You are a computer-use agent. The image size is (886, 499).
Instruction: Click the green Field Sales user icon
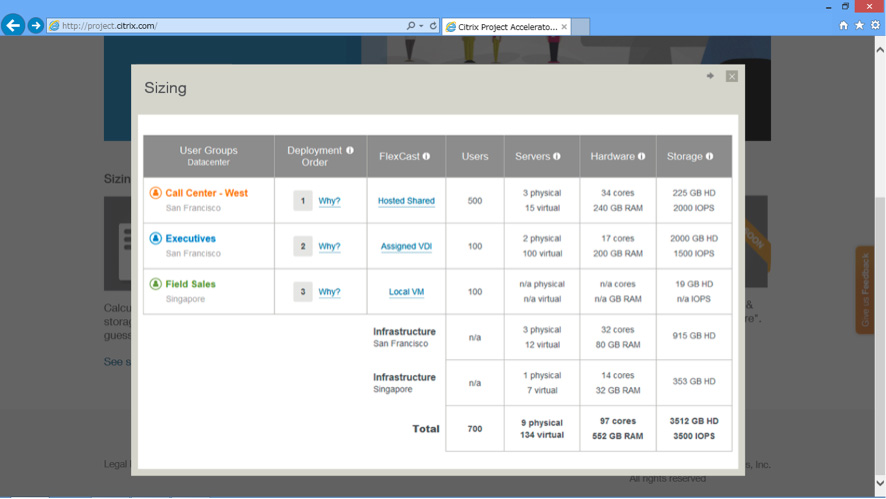tap(155, 284)
